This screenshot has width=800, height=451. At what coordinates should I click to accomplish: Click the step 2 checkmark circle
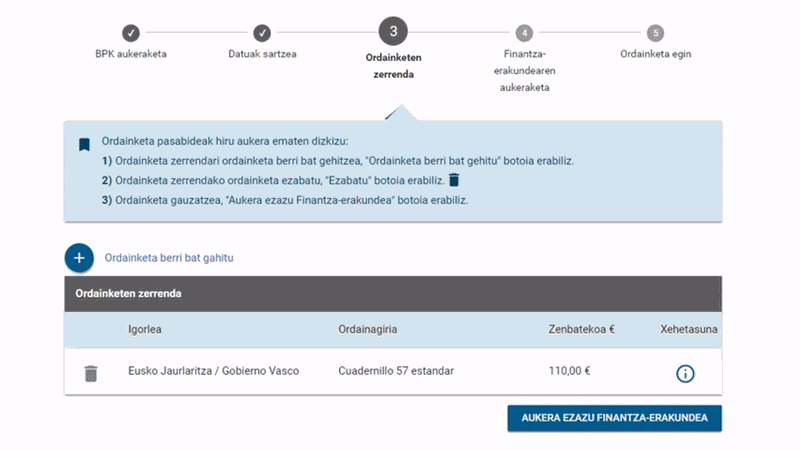pos(262,33)
